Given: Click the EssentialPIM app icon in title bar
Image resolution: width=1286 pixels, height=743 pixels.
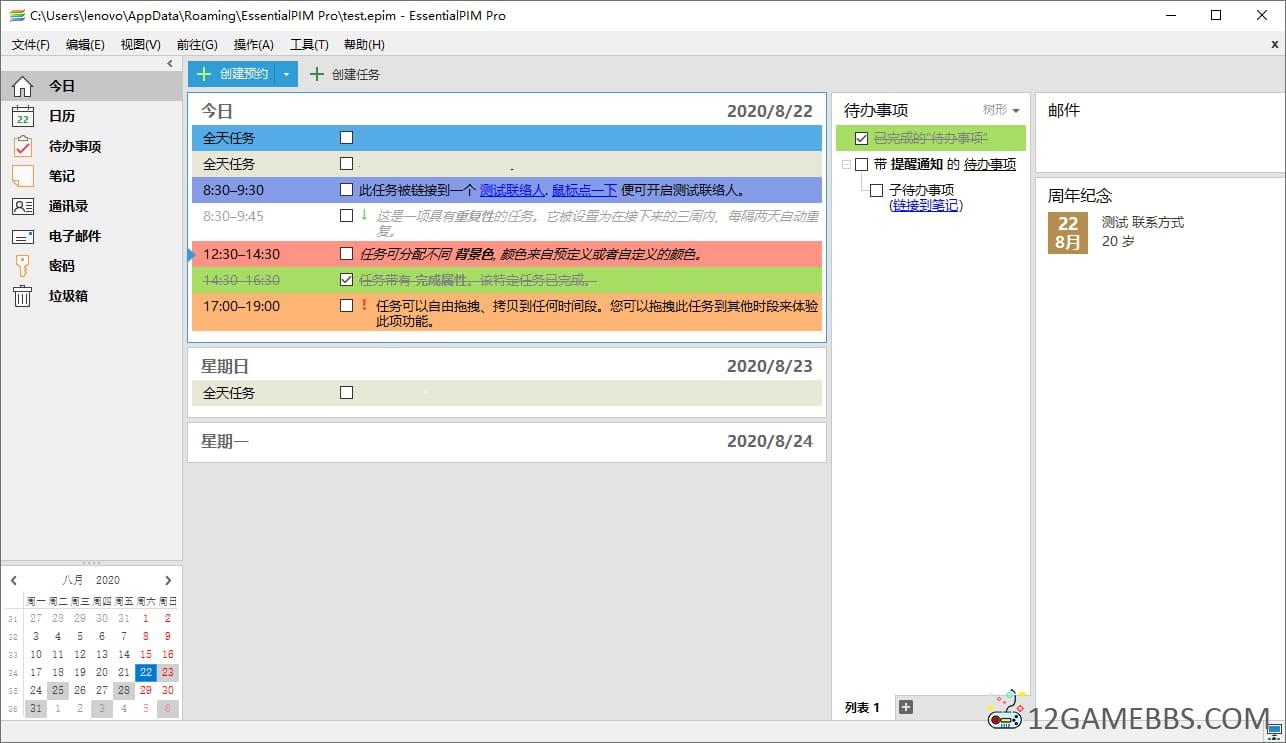Looking at the screenshot, I should coord(17,15).
